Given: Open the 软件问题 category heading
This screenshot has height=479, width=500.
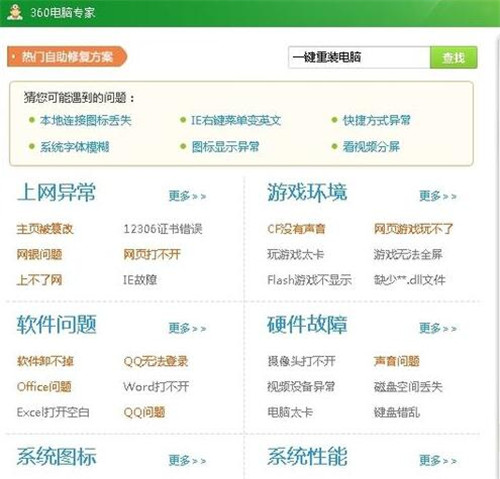Looking at the screenshot, I should pos(57,324).
